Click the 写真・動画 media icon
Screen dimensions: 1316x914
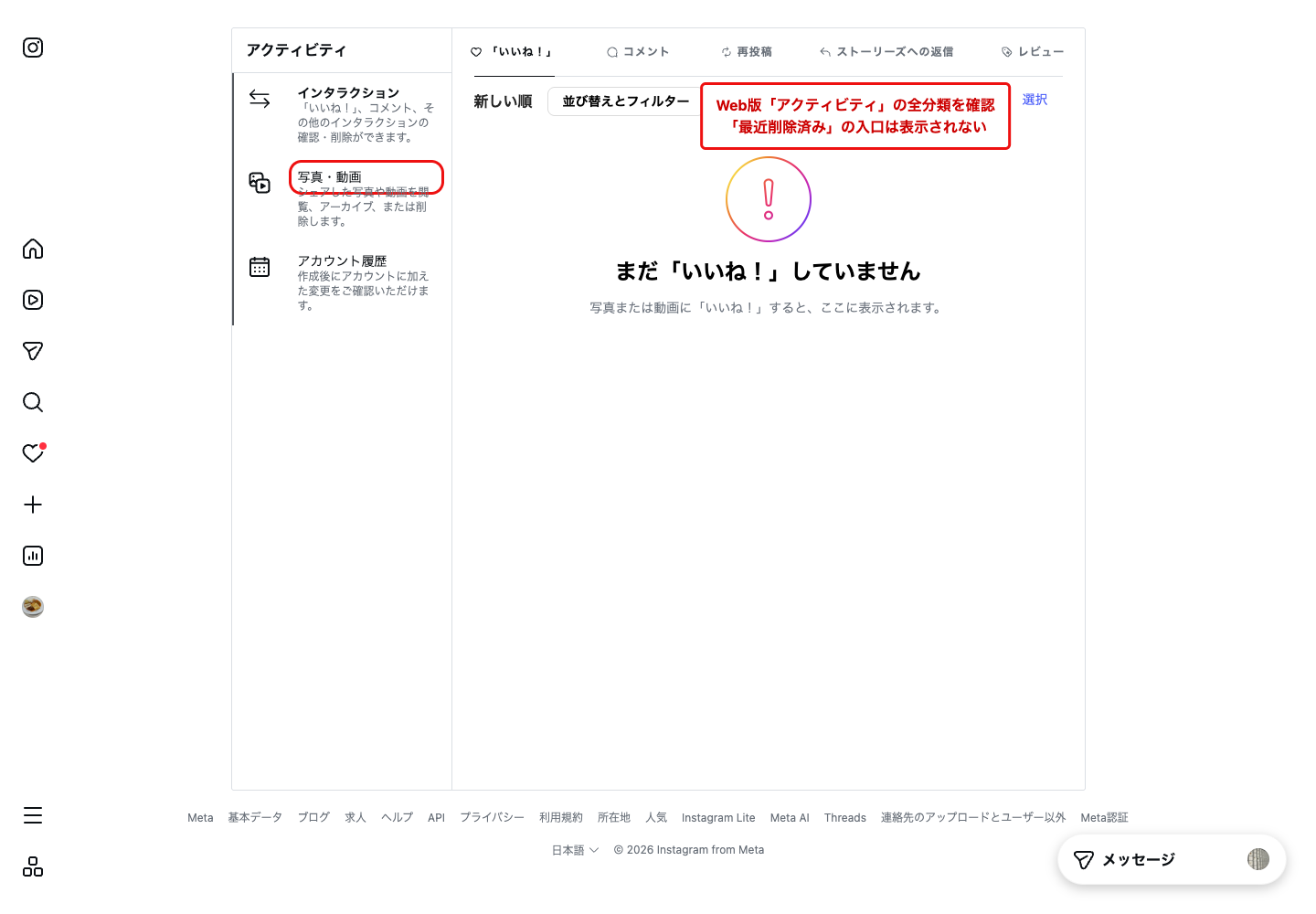tap(260, 183)
